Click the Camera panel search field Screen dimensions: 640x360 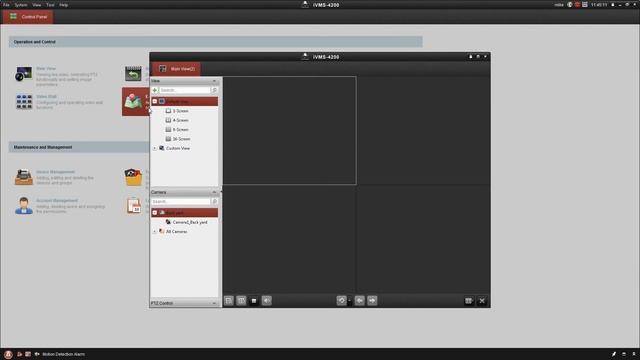coord(181,202)
